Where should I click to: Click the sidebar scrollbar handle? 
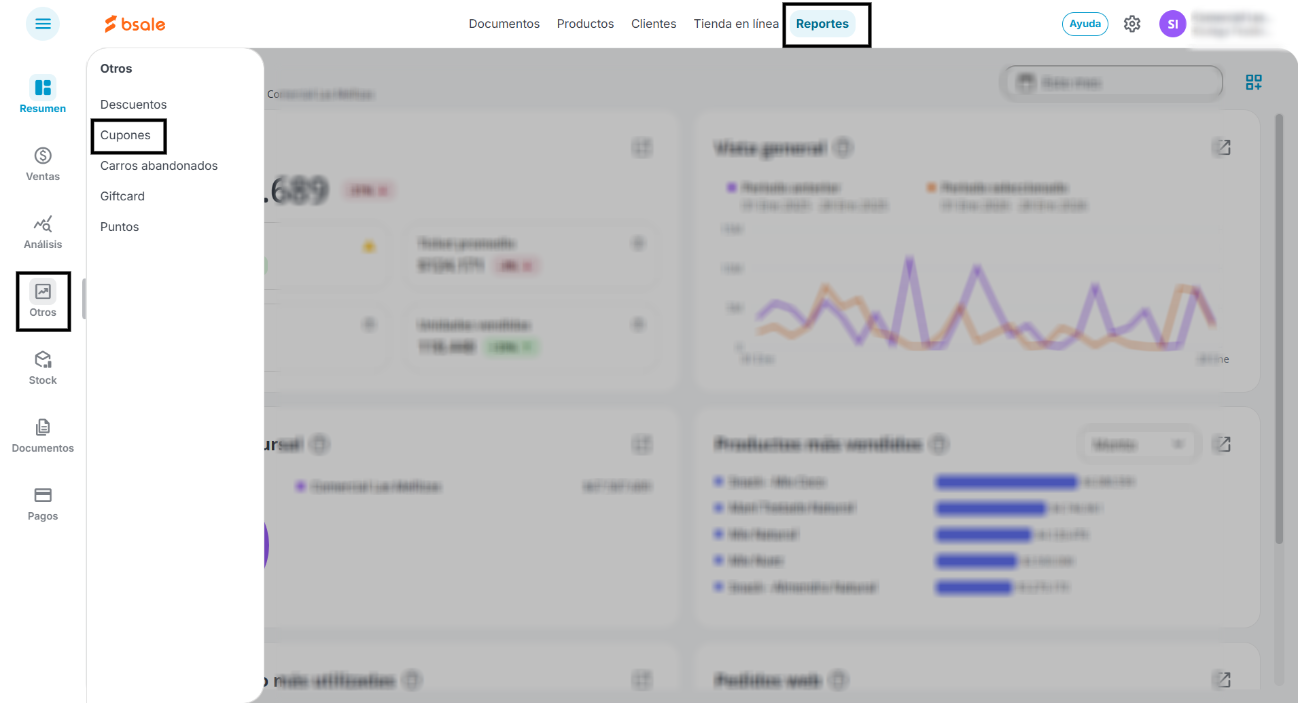click(84, 299)
